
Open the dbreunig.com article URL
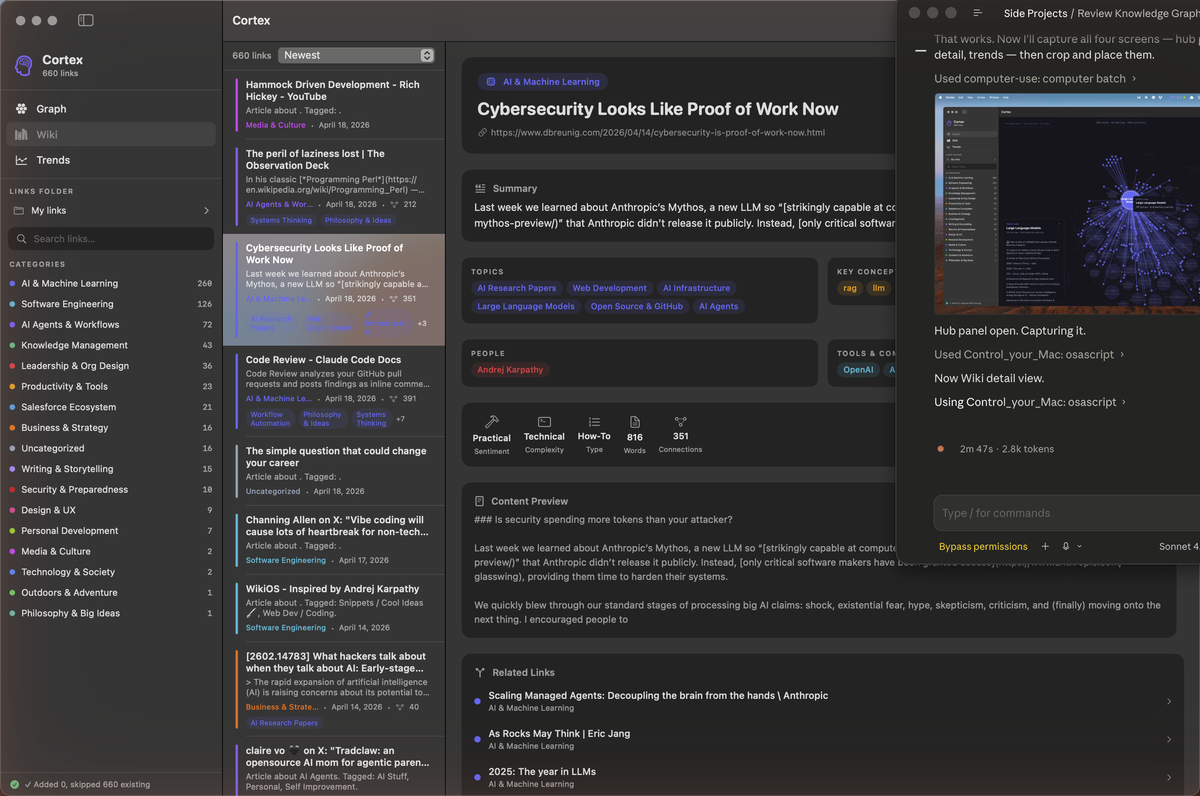657,132
